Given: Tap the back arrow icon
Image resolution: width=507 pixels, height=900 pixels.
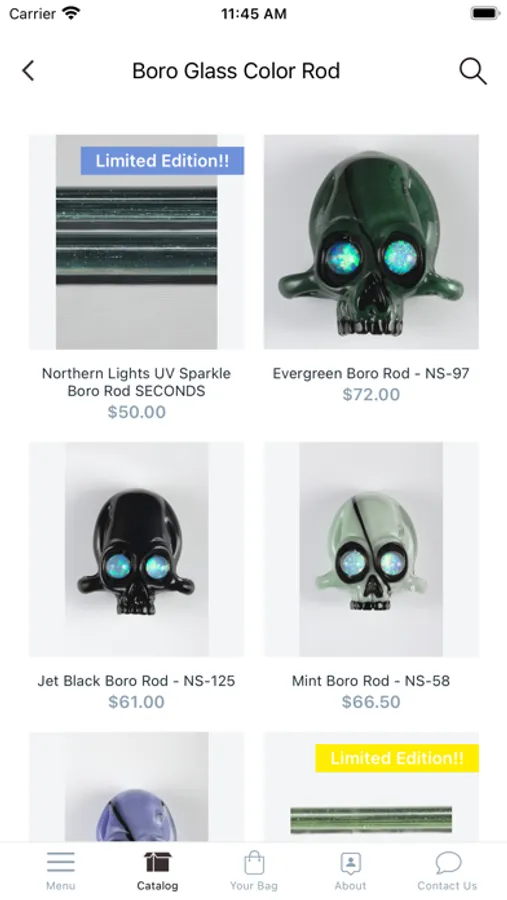Looking at the screenshot, I should click(28, 71).
